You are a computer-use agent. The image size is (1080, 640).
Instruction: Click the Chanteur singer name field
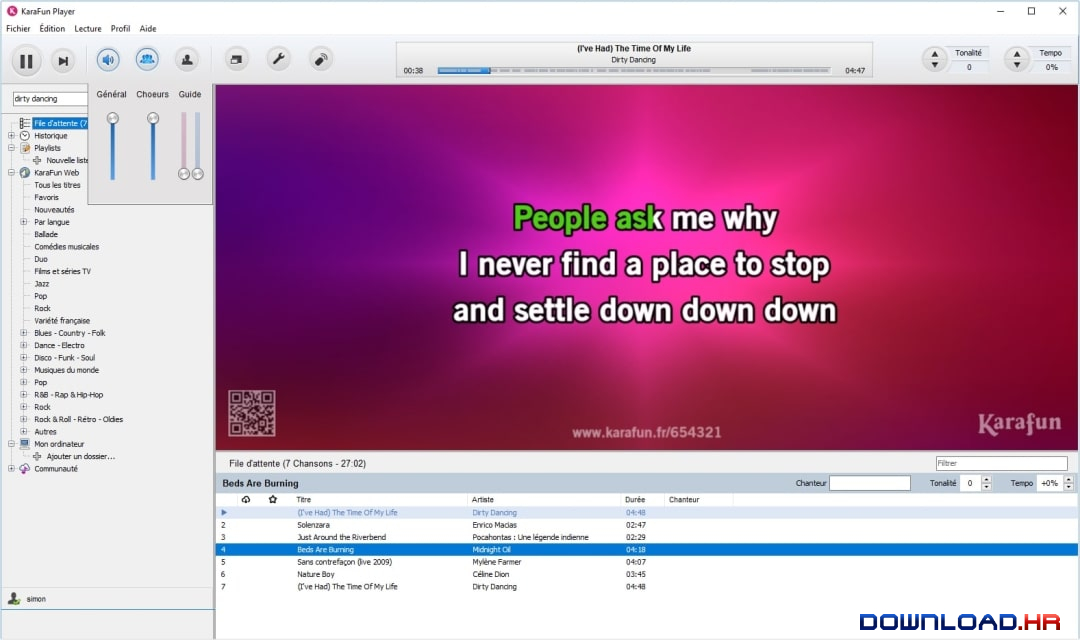[870, 483]
